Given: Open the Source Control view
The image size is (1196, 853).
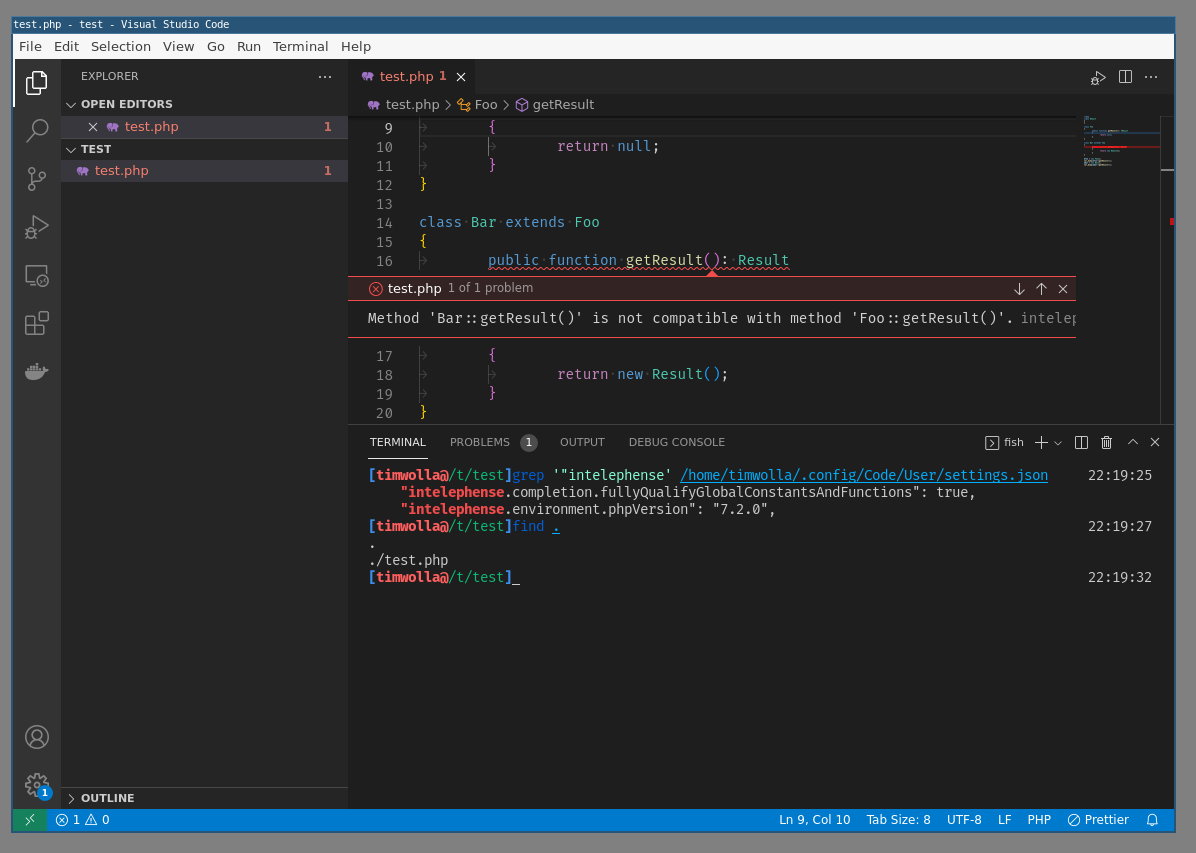Looking at the screenshot, I should [x=36, y=178].
